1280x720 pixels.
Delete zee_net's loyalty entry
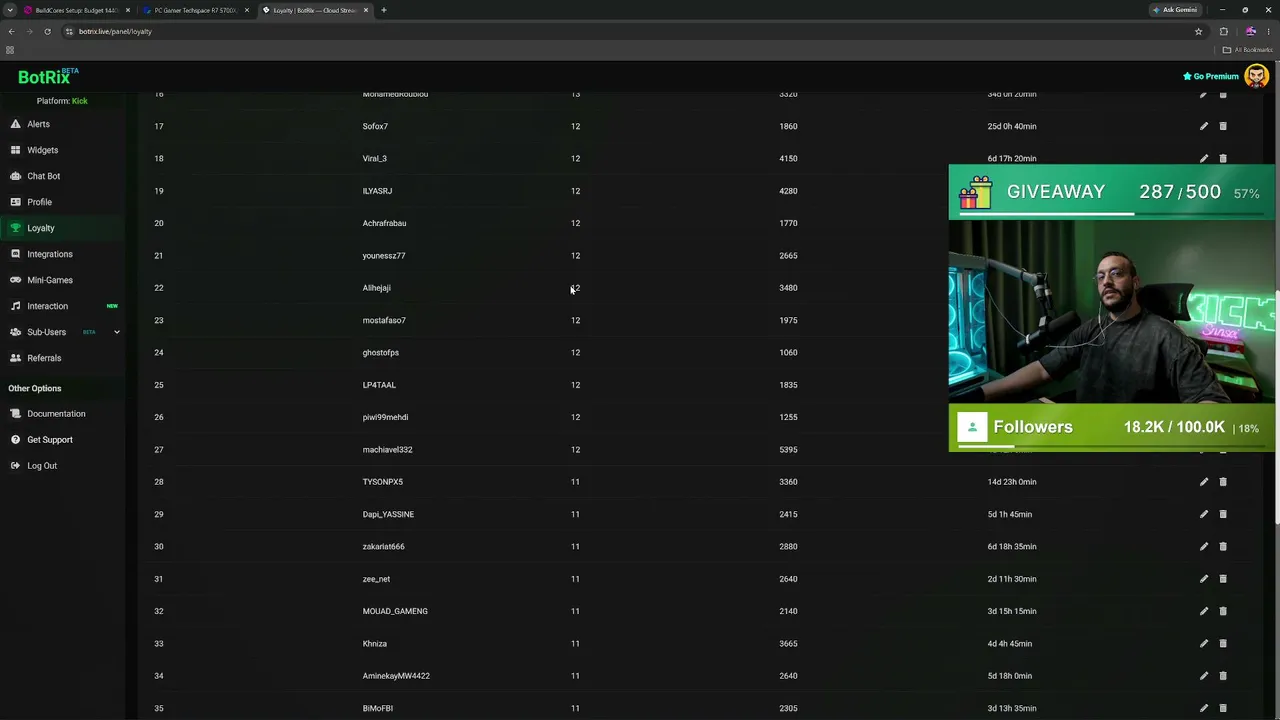tap(1223, 579)
